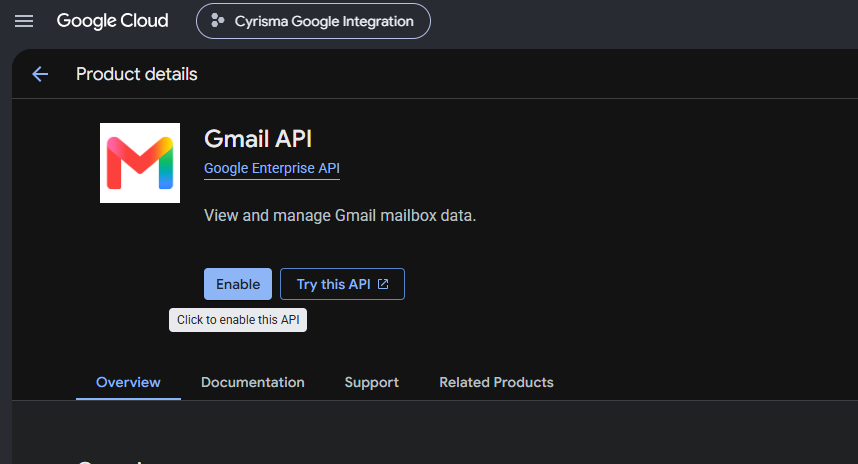Click the Gmail logo thumbnail

140,163
